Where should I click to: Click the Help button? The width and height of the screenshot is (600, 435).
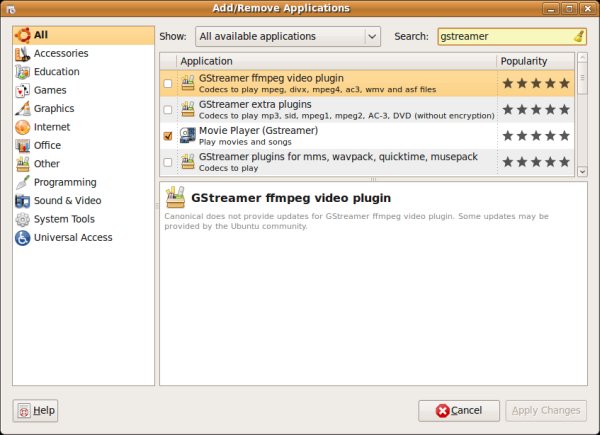[35, 411]
